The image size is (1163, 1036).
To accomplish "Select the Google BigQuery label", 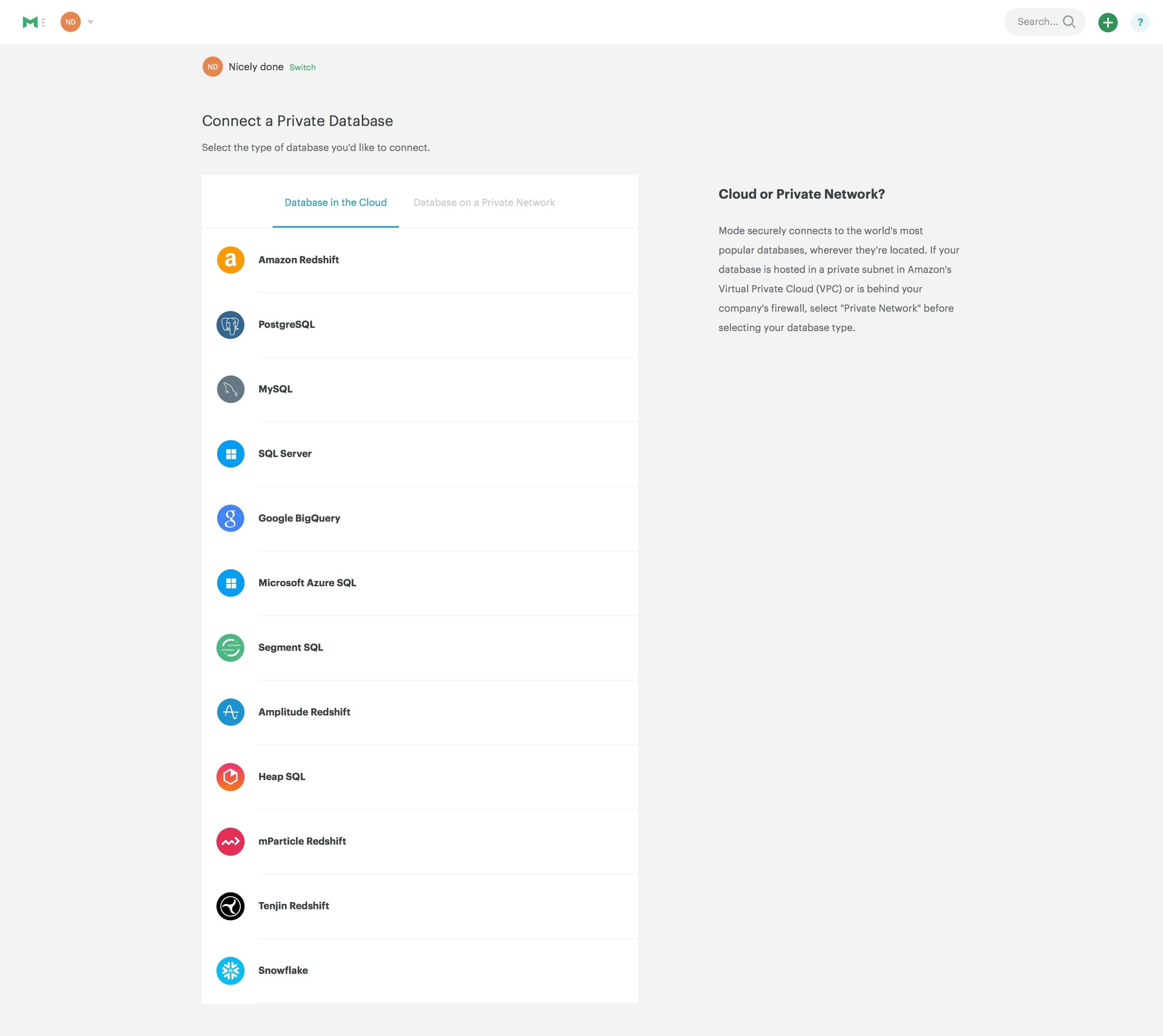I will (x=299, y=518).
